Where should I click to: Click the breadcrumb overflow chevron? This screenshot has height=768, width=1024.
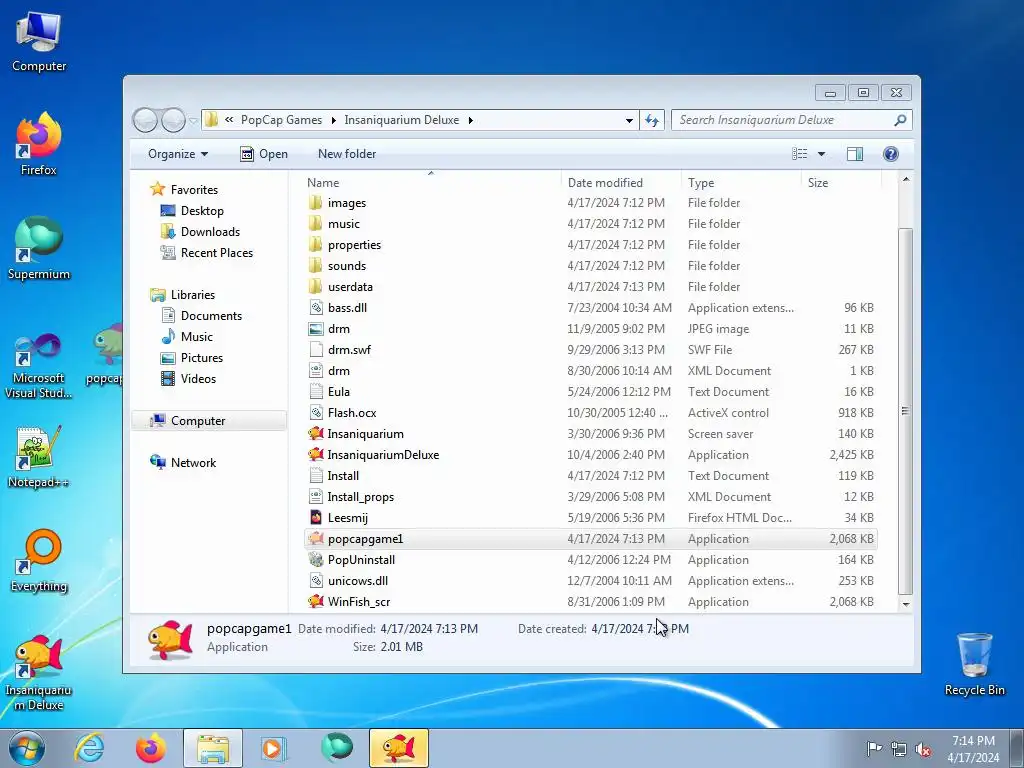point(229,120)
